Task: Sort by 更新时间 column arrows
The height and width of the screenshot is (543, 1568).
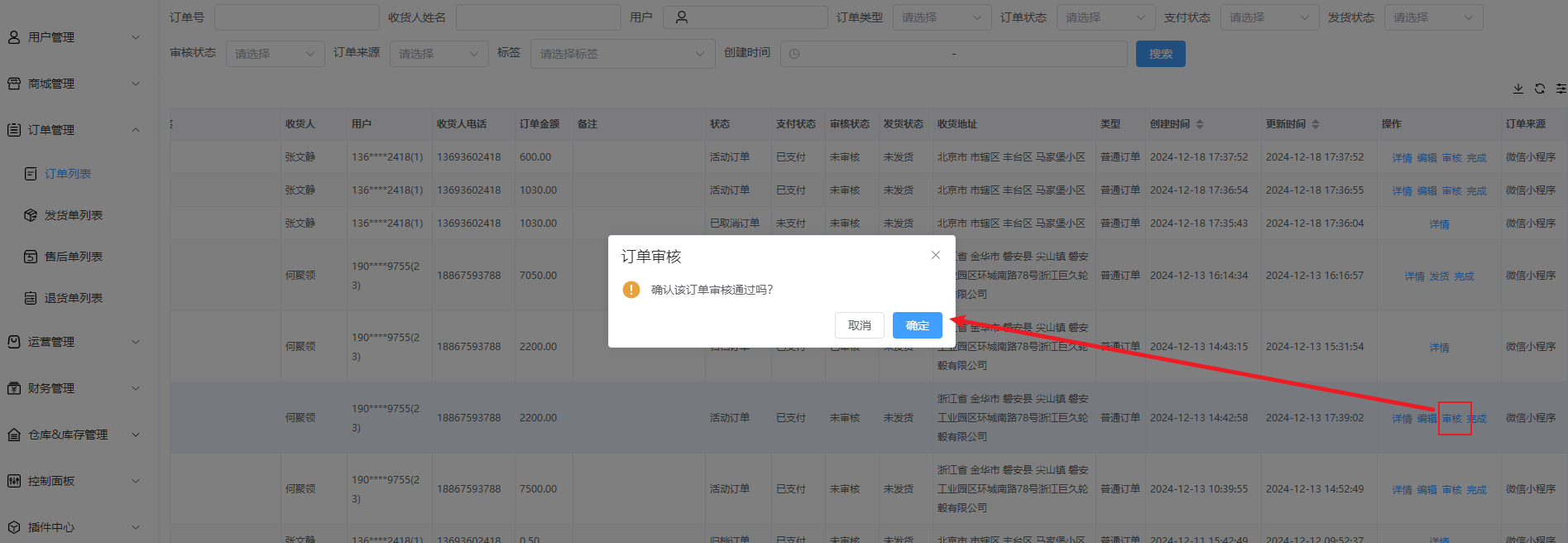Action: coord(1316,124)
